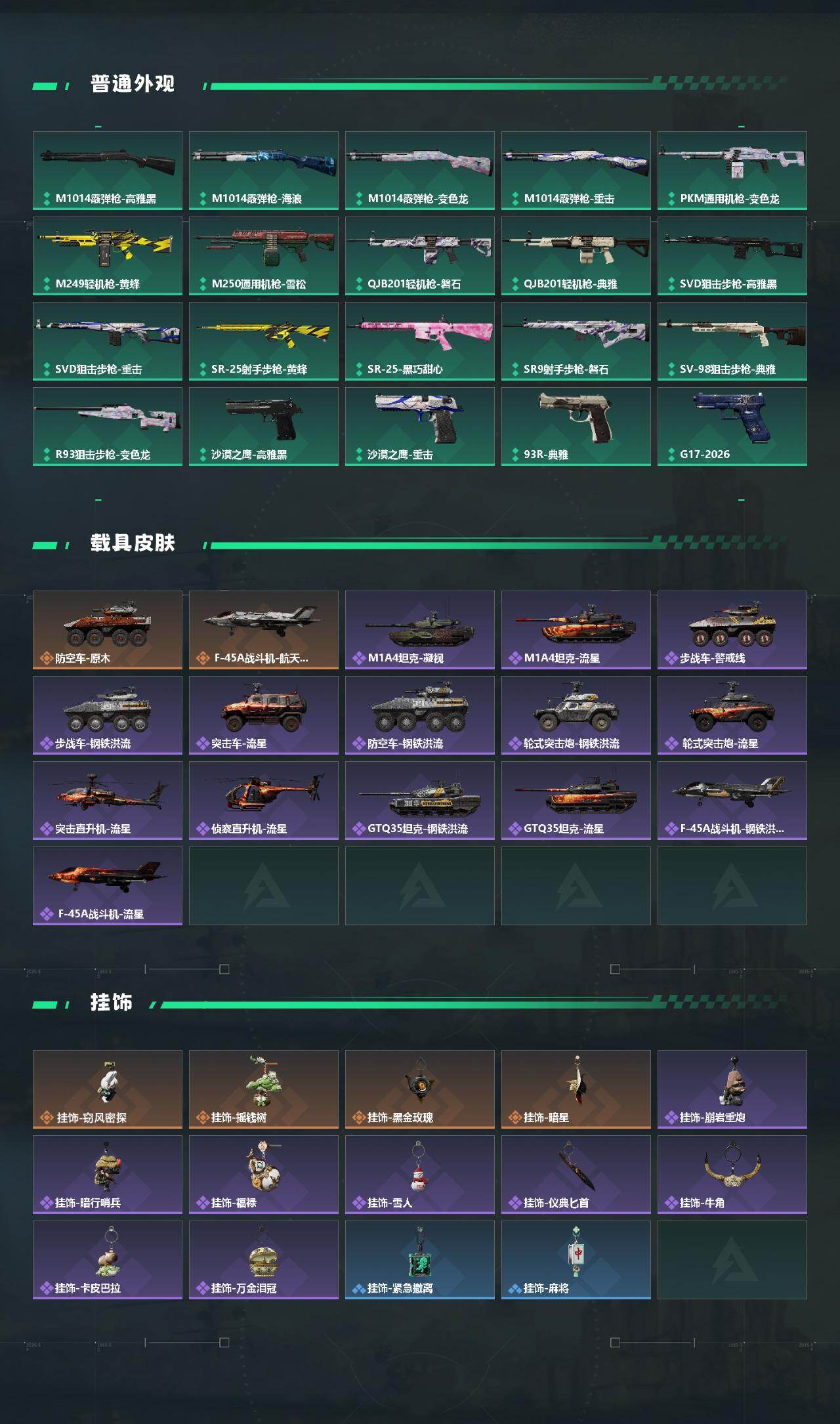The height and width of the screenshot is (1424, 840).
Task: Click the 挂饰-雪人 snowman charm
Action: click(x=420, y=1175)
